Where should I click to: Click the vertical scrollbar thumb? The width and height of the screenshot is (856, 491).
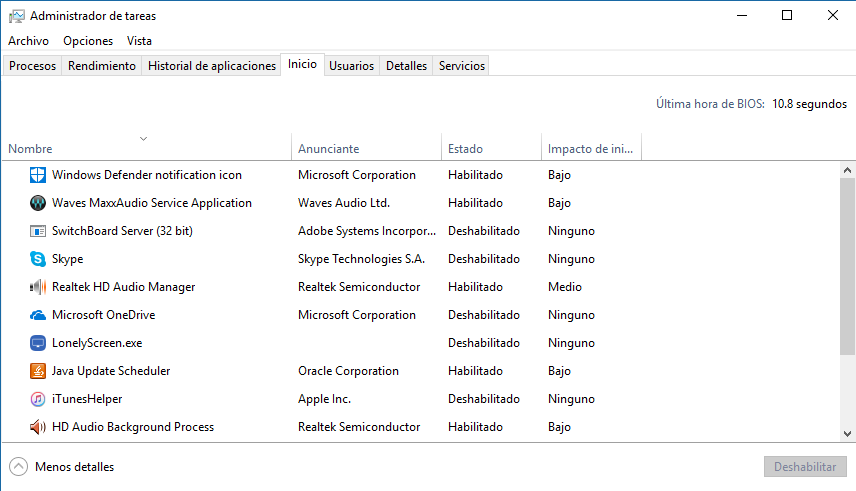tap(847, 266)
